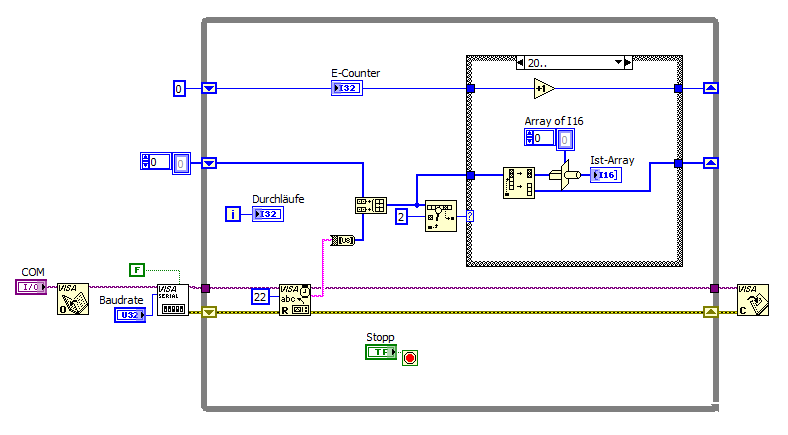Image resolution: width=788 pixels, height=435 pixels.
Task: Click the E-Counter I32 indicator terminal
Action: tap(347, 88)
